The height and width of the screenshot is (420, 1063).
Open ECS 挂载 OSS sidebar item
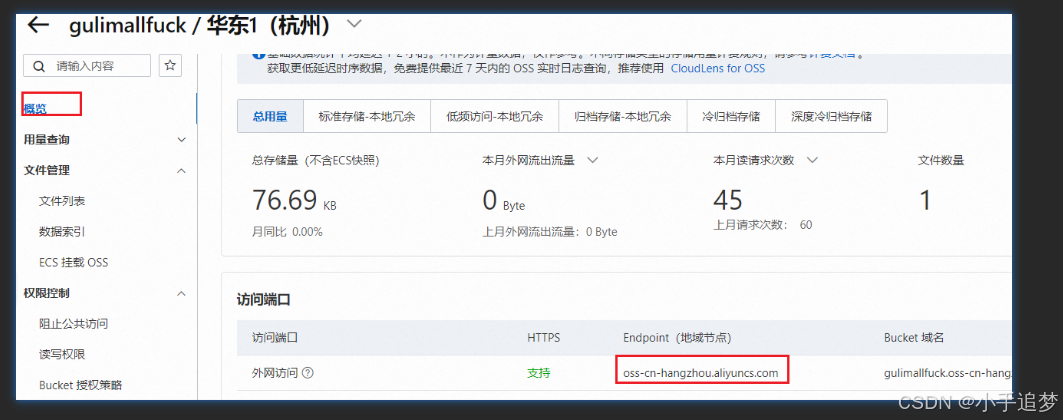[x=74, y=262]
